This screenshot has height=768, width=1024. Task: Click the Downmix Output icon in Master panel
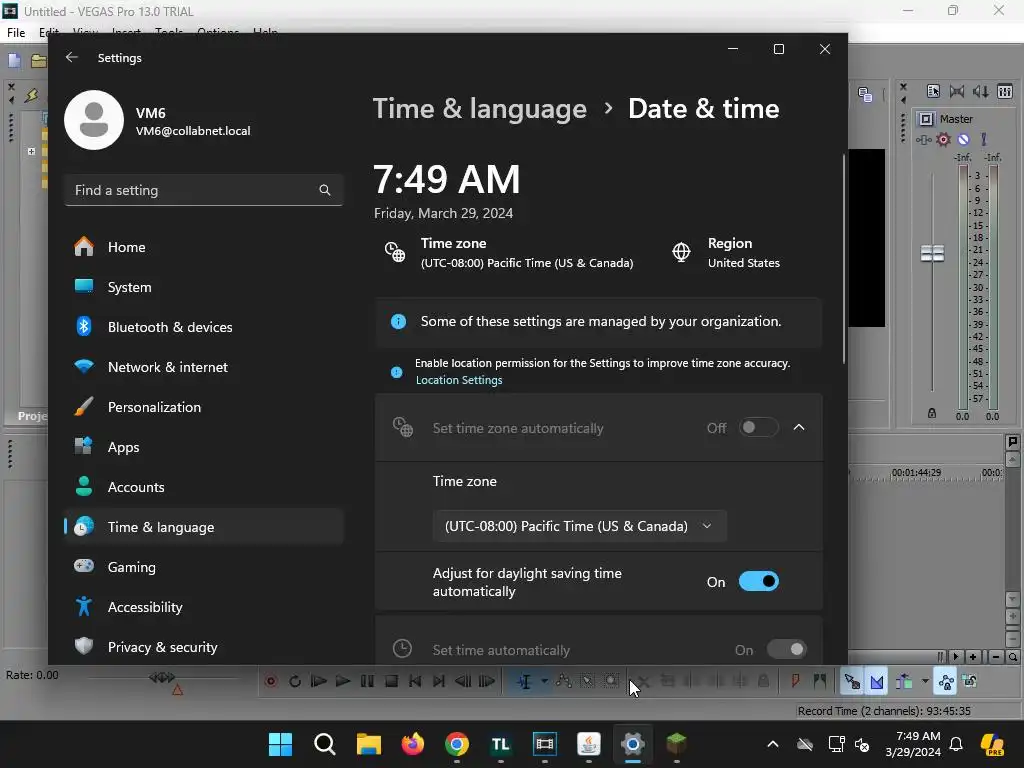coord(957,91)
